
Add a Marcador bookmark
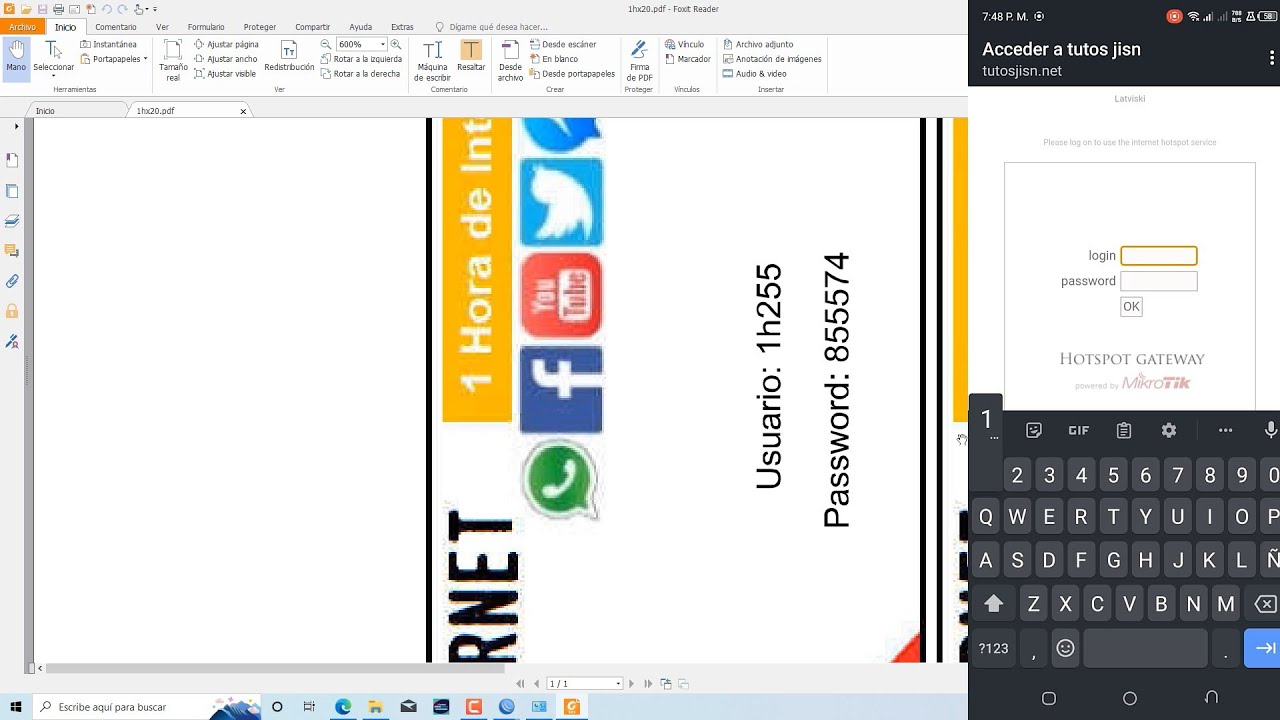(x=688, y=59)
